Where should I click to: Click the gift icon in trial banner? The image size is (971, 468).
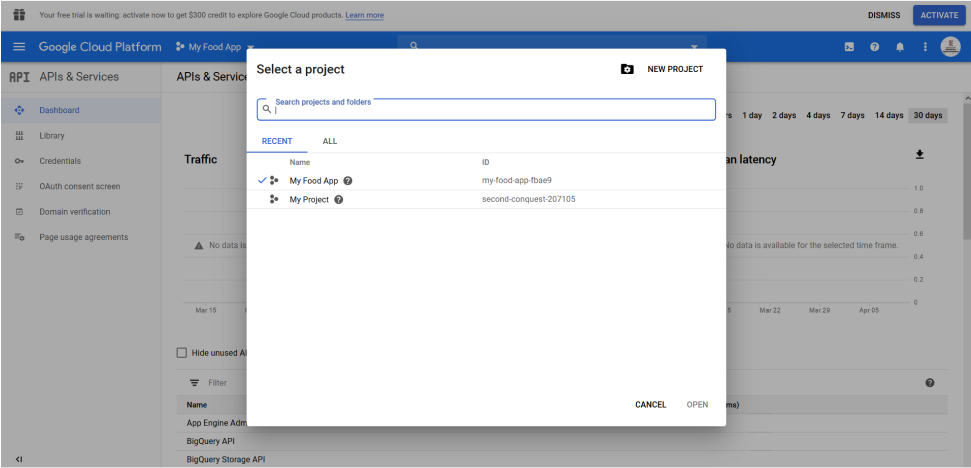(19, 15)
